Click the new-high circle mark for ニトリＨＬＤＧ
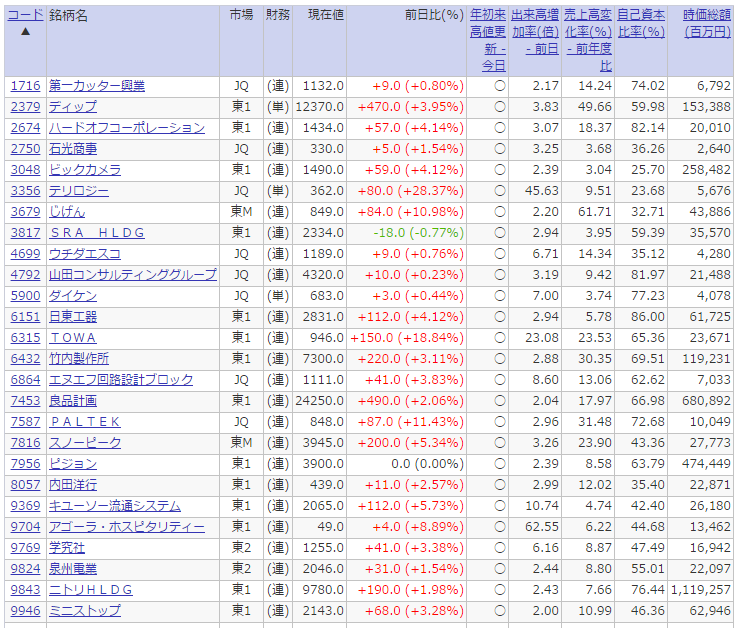 point(500,589)
